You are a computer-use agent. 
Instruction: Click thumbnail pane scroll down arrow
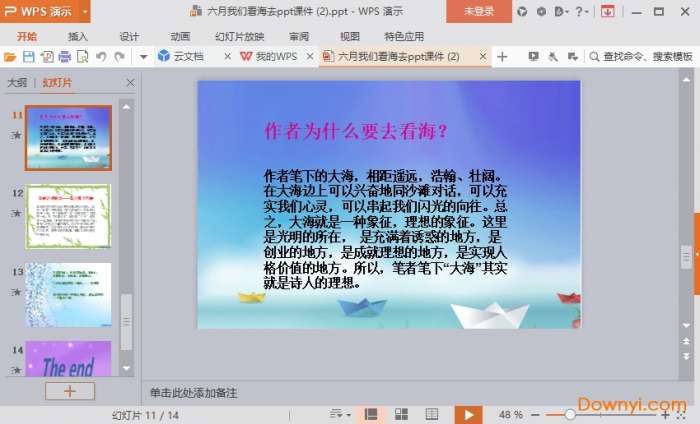point(126,368)
